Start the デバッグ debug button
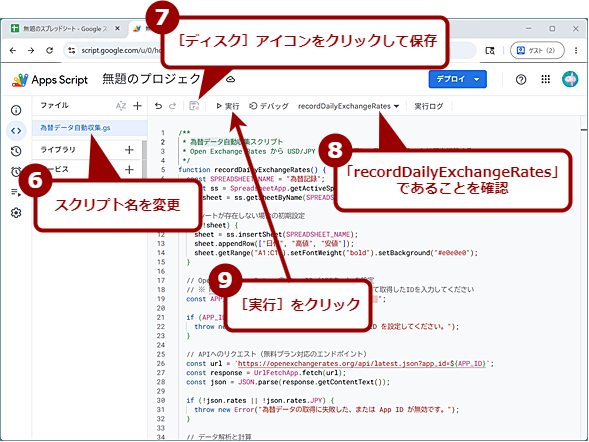The width and height of the screenshot is (589, 442). pos(269,106)
